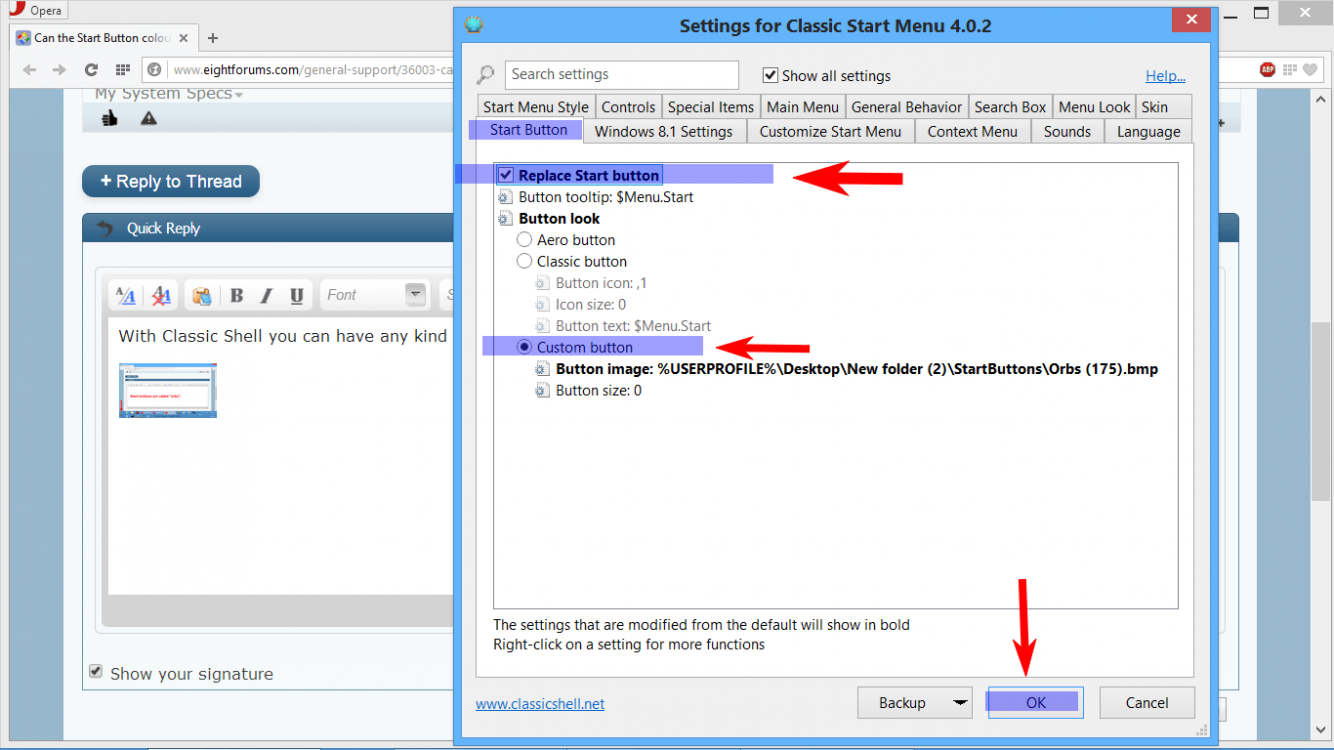This screenshot has height=750, width=1334.
Task: Click the Classic Shell title bar icon
Action: click(x=474, y=24)
